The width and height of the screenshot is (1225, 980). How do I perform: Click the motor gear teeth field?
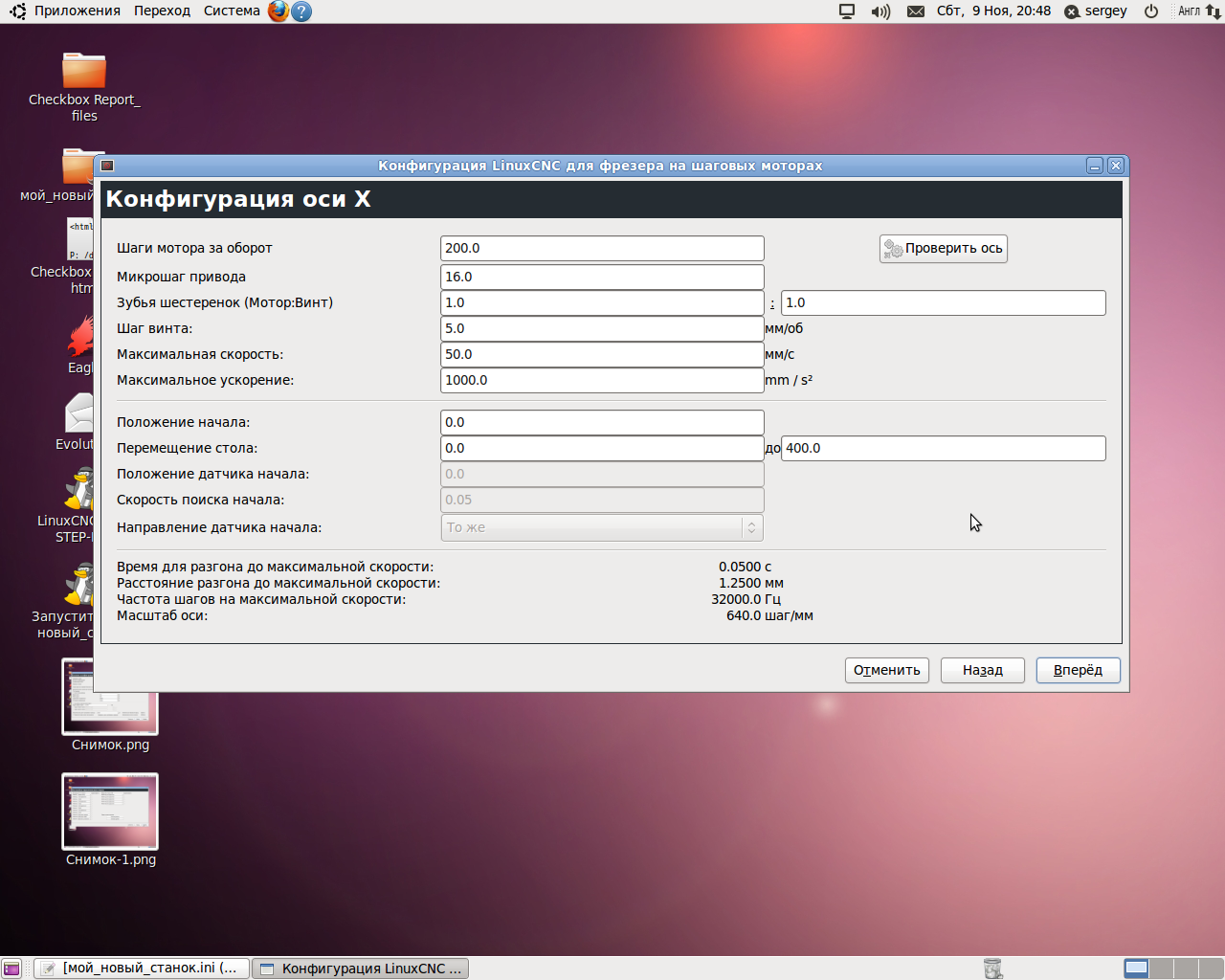pyautogui.click(x=602, y=302)
